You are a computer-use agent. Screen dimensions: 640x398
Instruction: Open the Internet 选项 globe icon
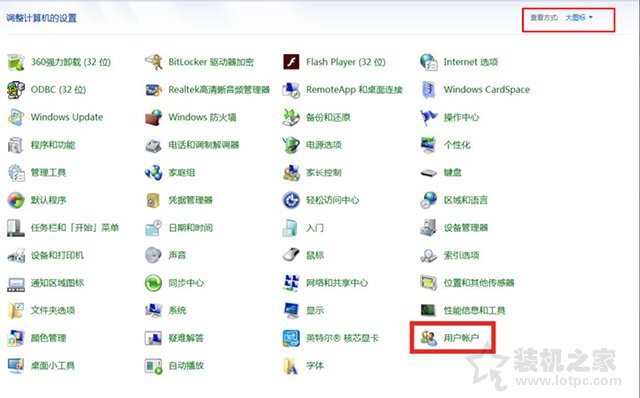pos(429,62)
